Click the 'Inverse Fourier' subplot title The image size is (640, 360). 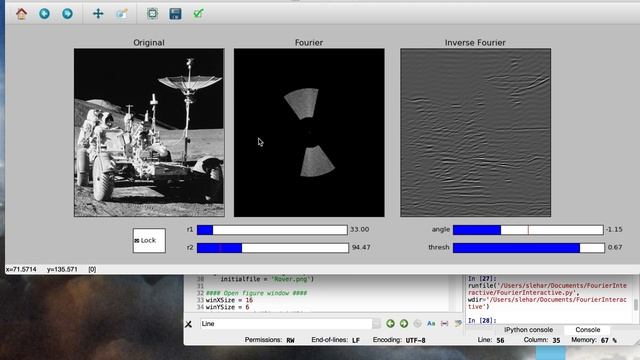pos(475,42)
